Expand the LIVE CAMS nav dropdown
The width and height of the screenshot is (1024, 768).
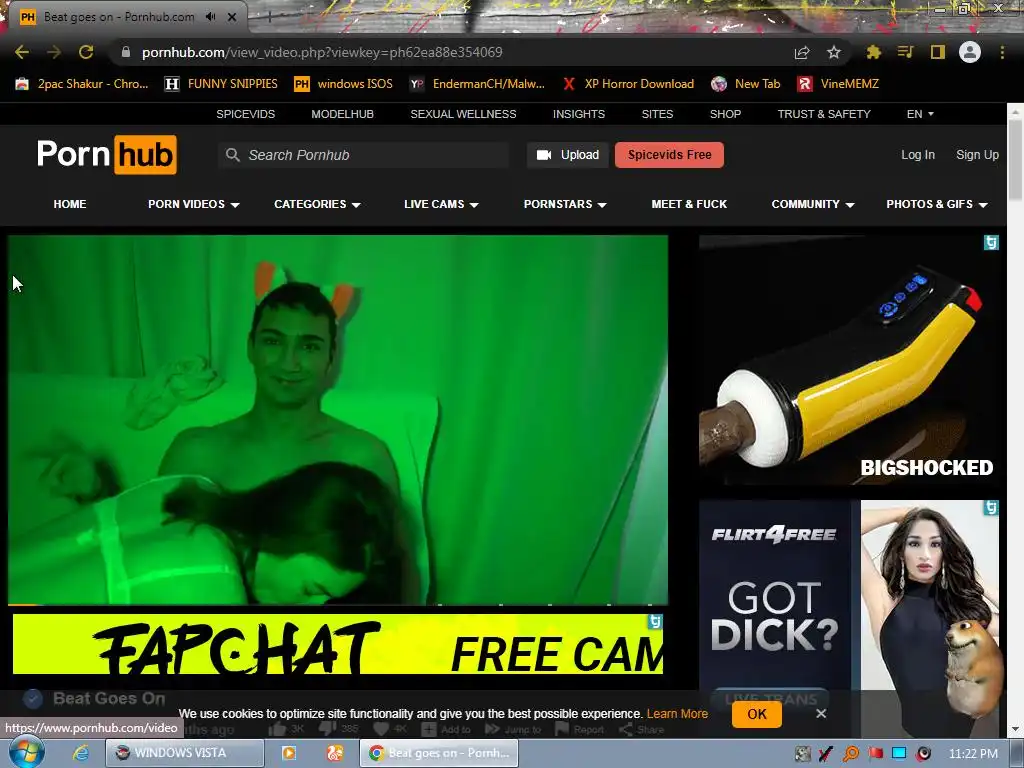(441, 204)
